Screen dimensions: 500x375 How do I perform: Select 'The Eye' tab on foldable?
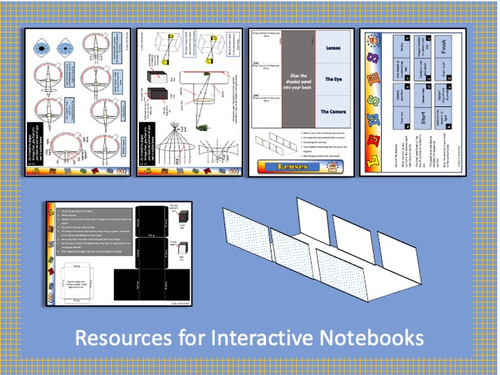click(333, 79)
